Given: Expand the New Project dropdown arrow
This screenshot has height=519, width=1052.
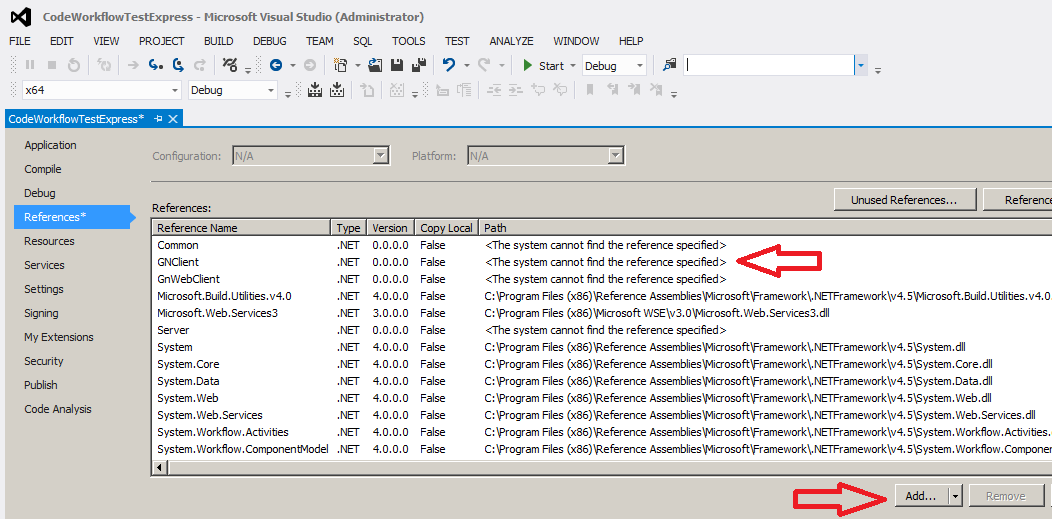Looking at the screenshot, I should click(x=358, y=66).
